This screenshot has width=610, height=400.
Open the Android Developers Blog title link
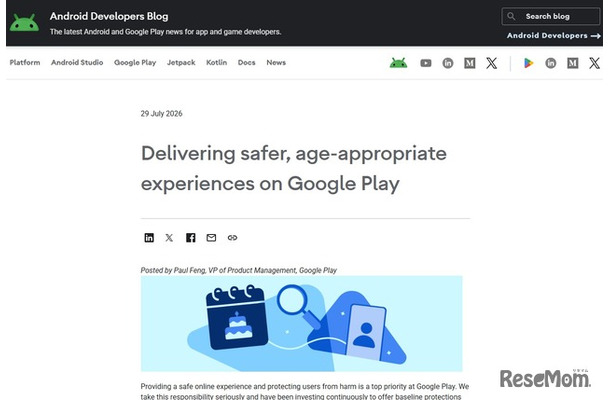[x=109, y=16]
